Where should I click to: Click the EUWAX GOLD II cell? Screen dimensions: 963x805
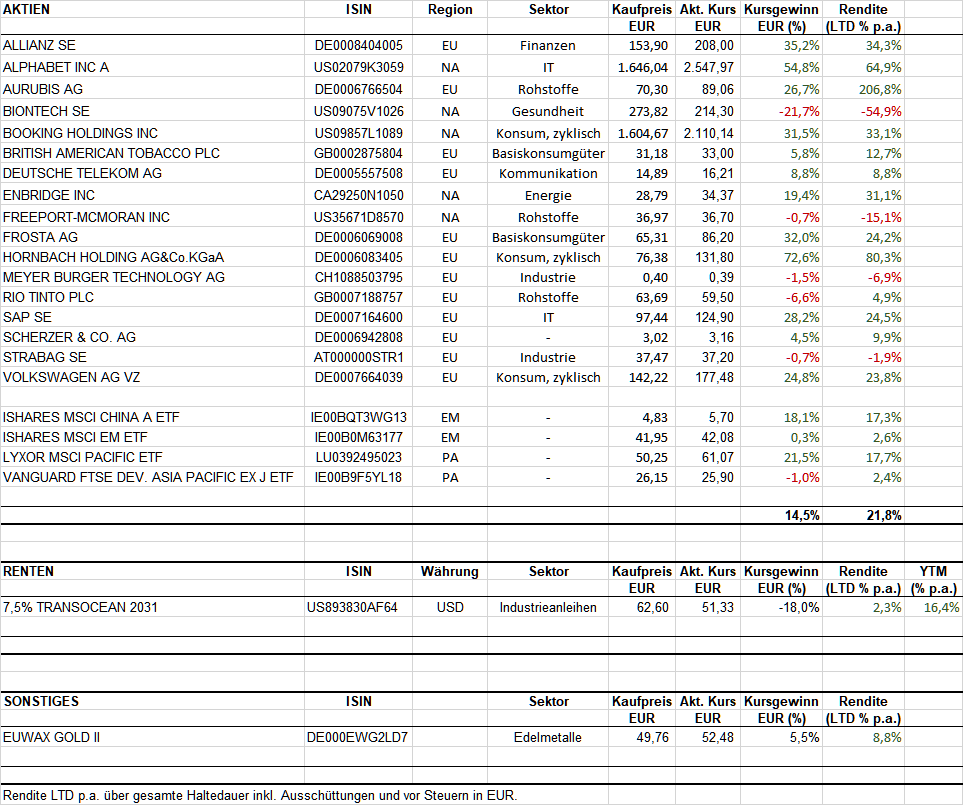(x=152, y=737)
